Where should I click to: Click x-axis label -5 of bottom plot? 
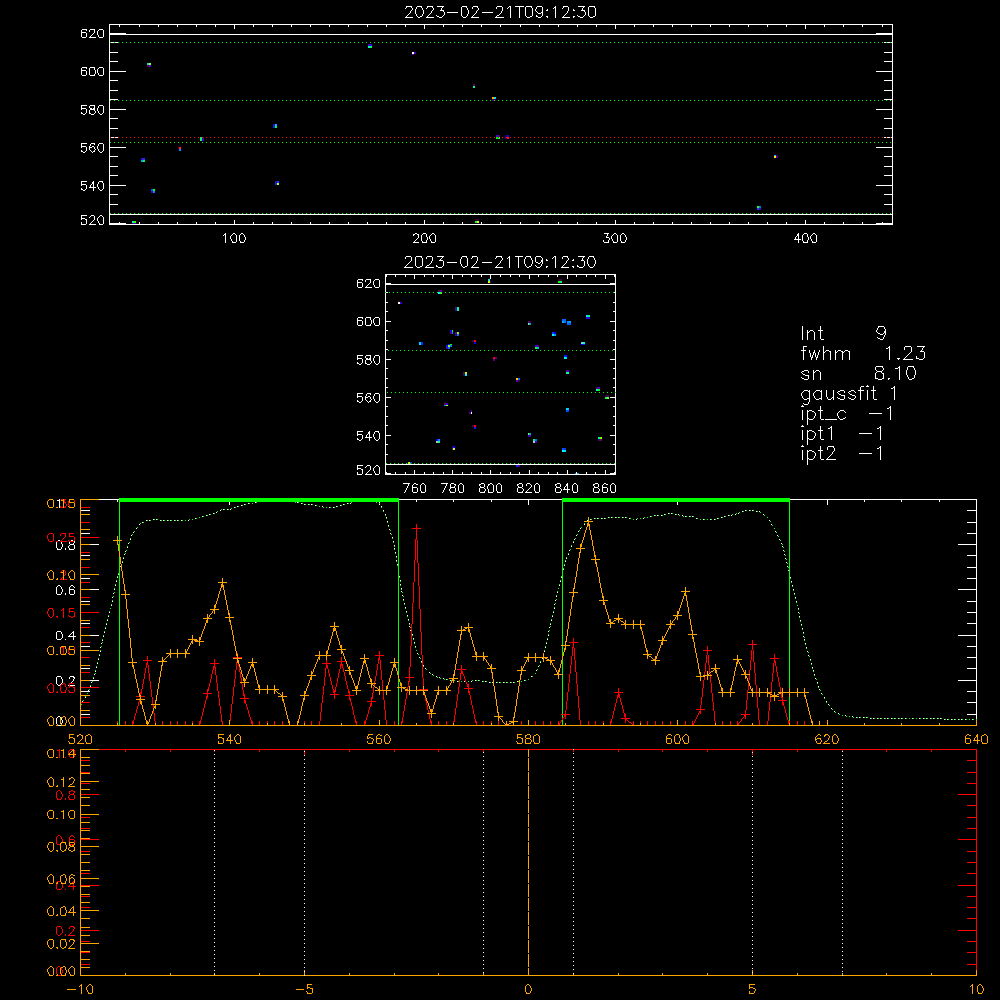[x=305, y=989]
